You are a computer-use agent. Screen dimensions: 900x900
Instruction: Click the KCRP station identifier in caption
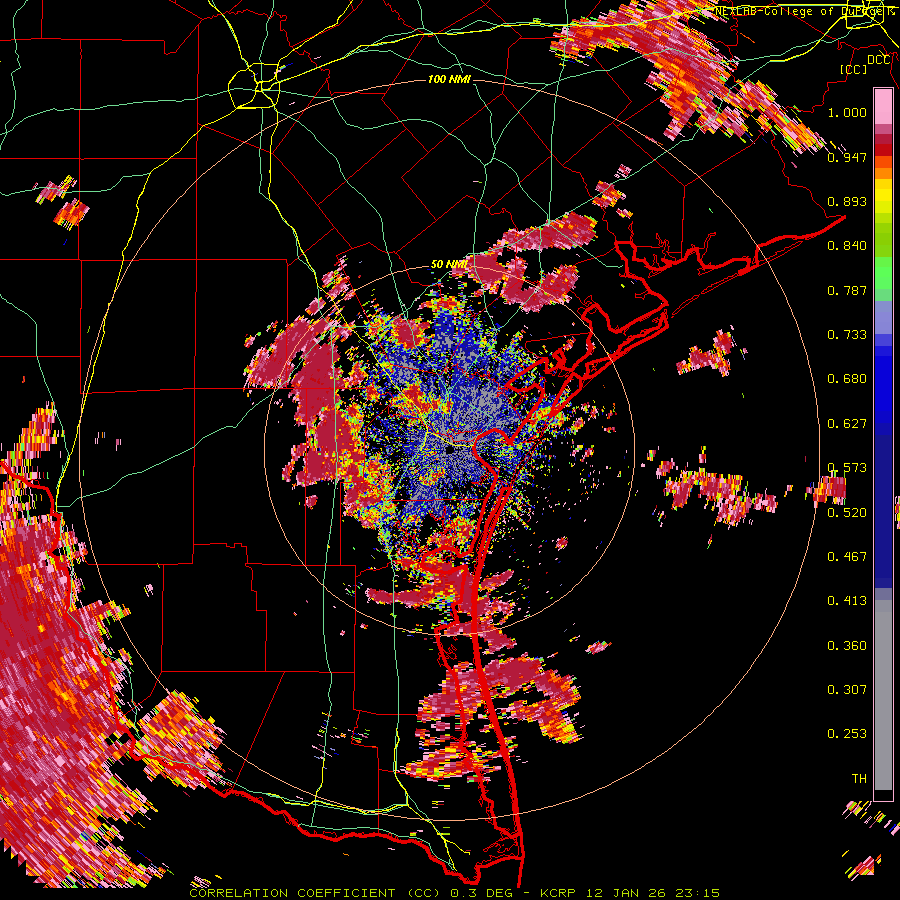coord(560,893)
